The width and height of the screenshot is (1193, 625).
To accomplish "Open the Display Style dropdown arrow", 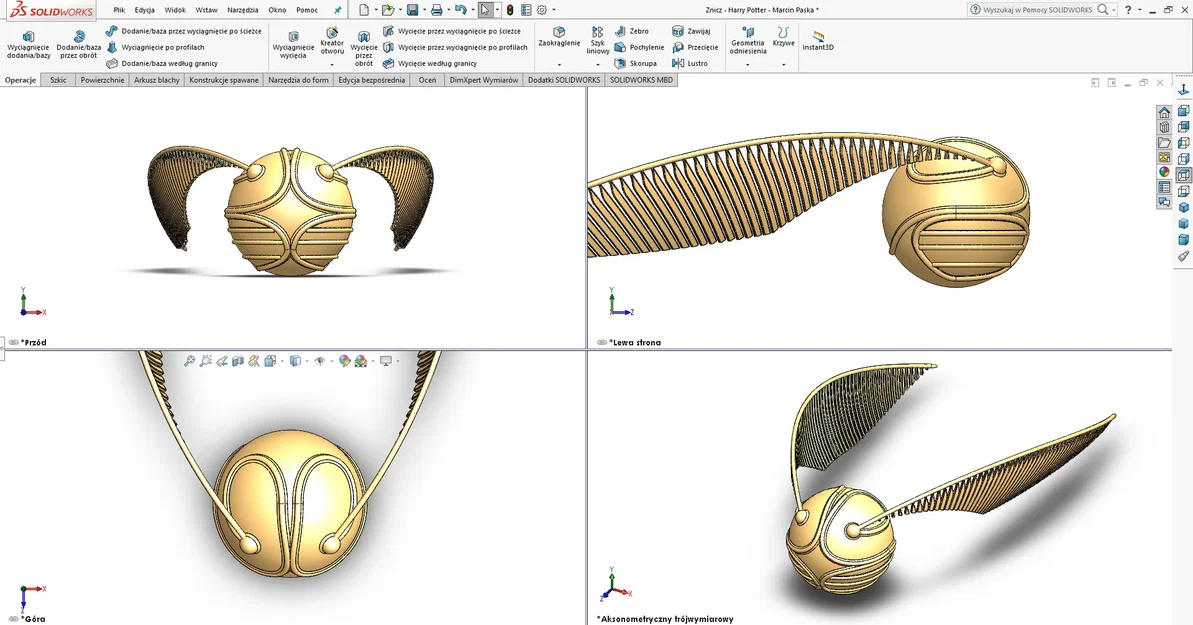I will [x=306, y=363].
